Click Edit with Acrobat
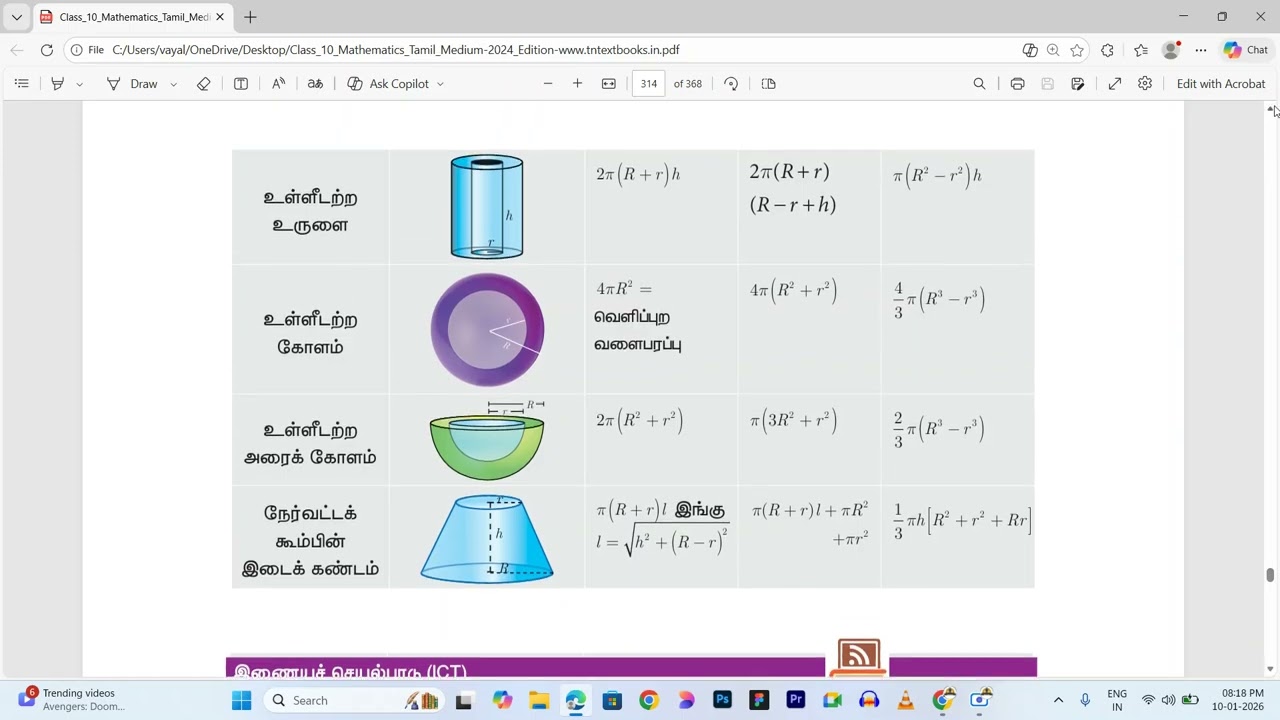The image size is (1280, 720). click(x=1220, y=84)
